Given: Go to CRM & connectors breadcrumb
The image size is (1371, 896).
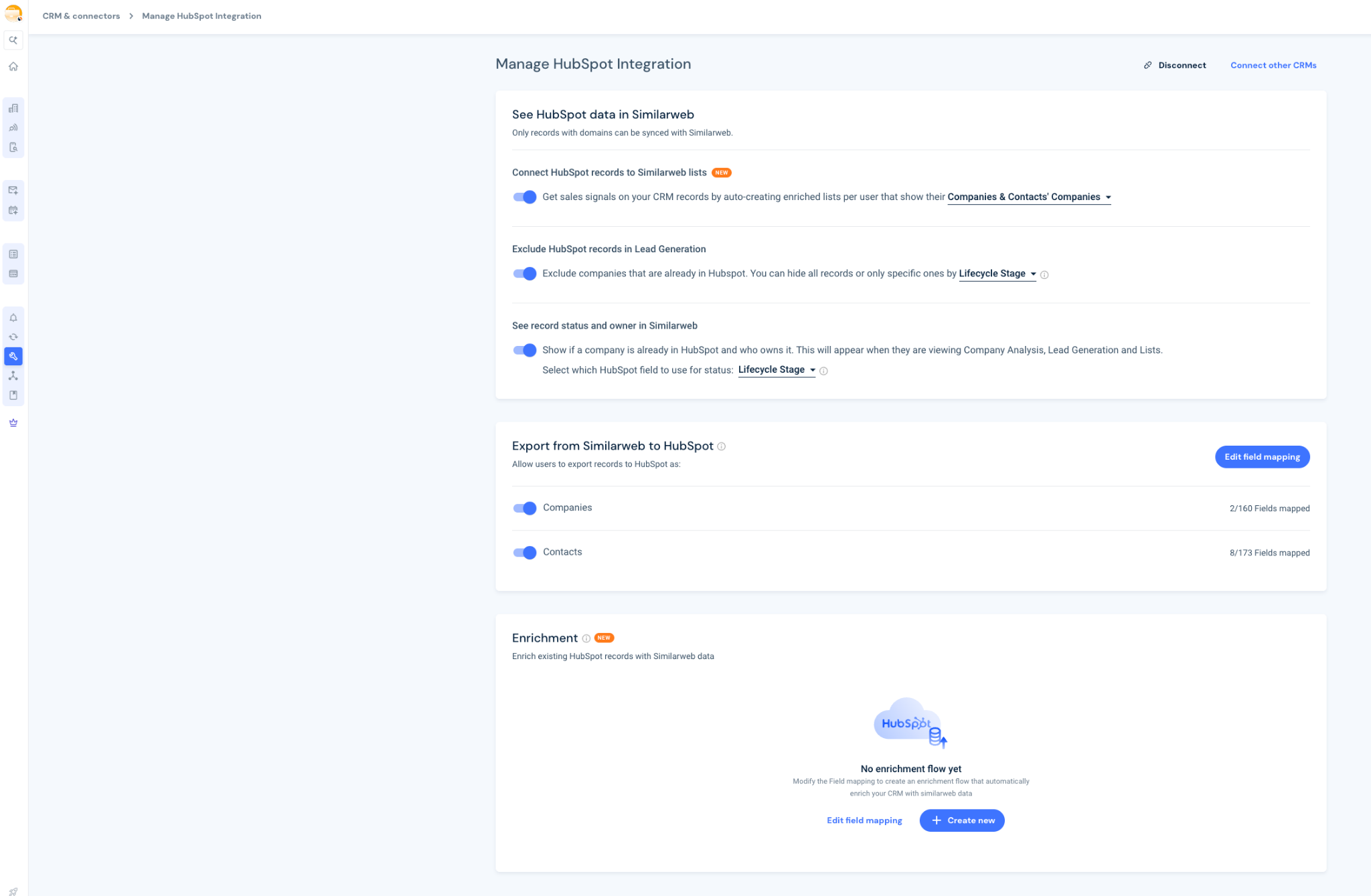Looking at the screenshot, I should click(81, 16).
